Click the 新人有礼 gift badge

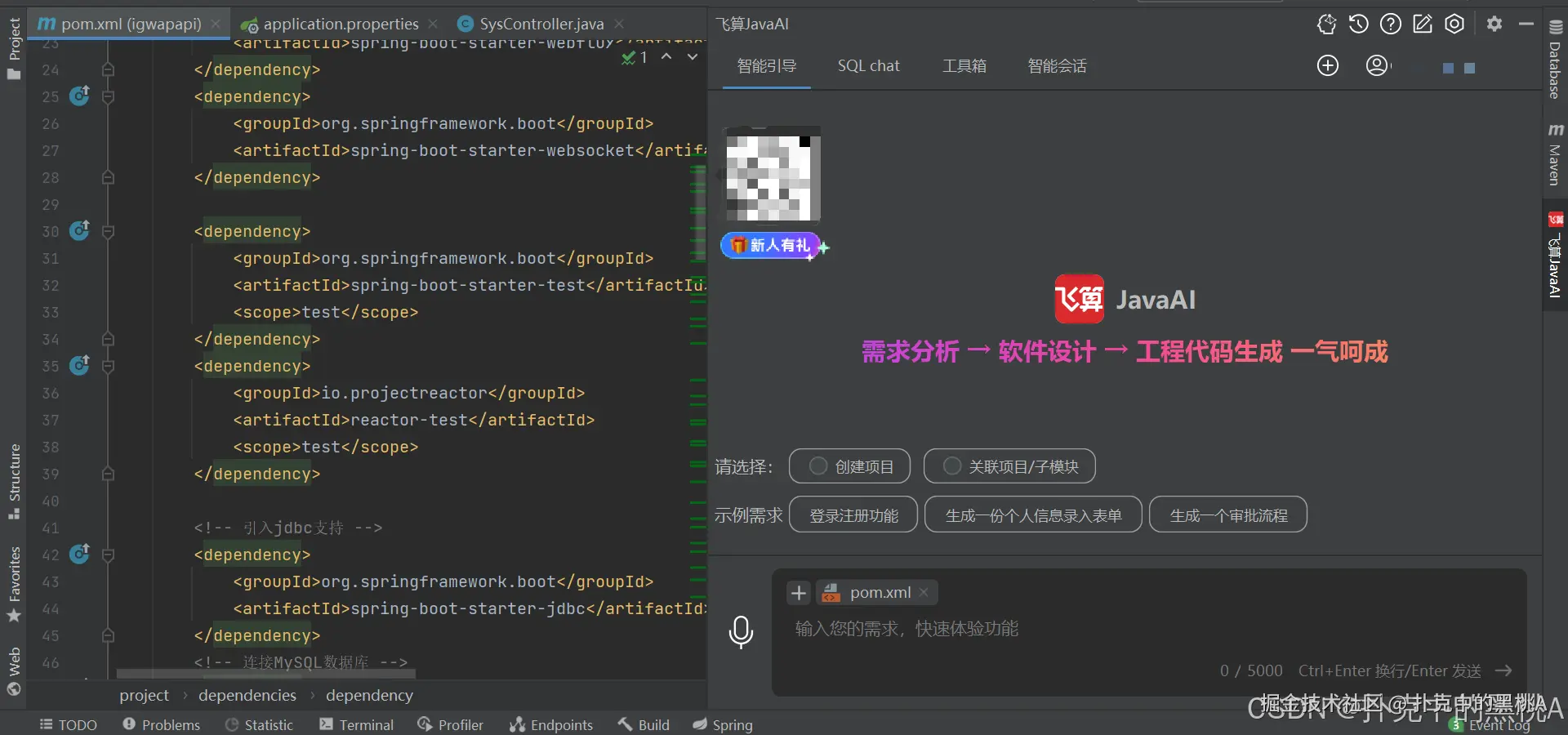coord(770,245)
